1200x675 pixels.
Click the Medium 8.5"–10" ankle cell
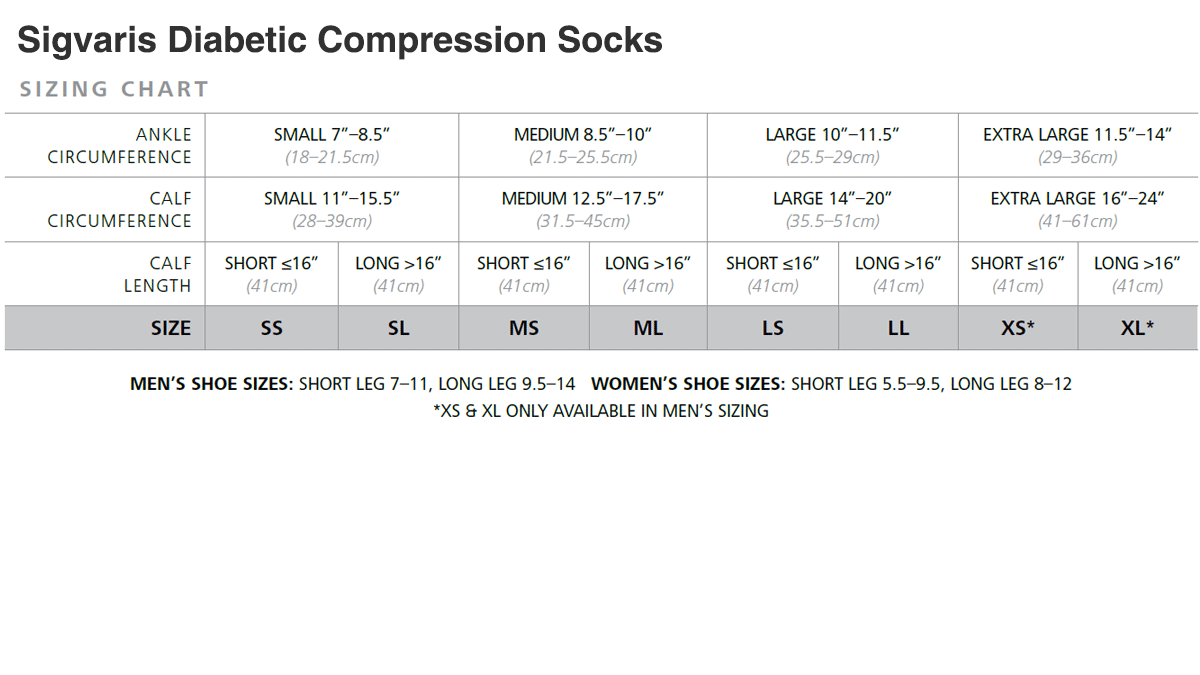[x=583, y=145]
